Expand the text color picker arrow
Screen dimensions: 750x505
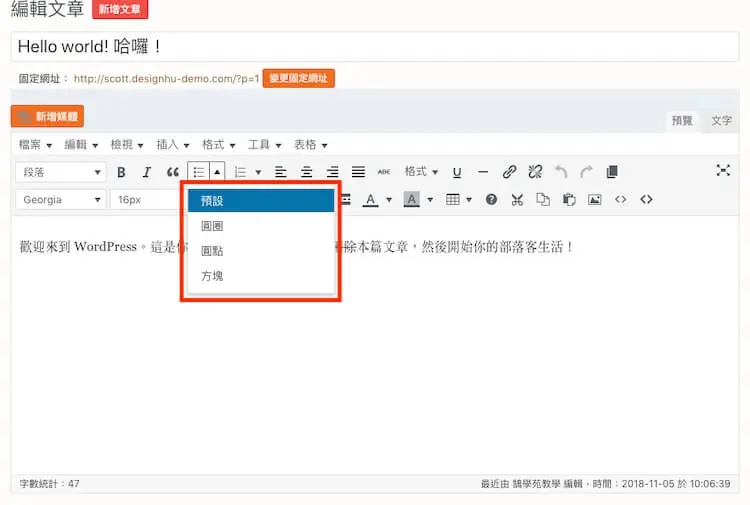(389, 199)
